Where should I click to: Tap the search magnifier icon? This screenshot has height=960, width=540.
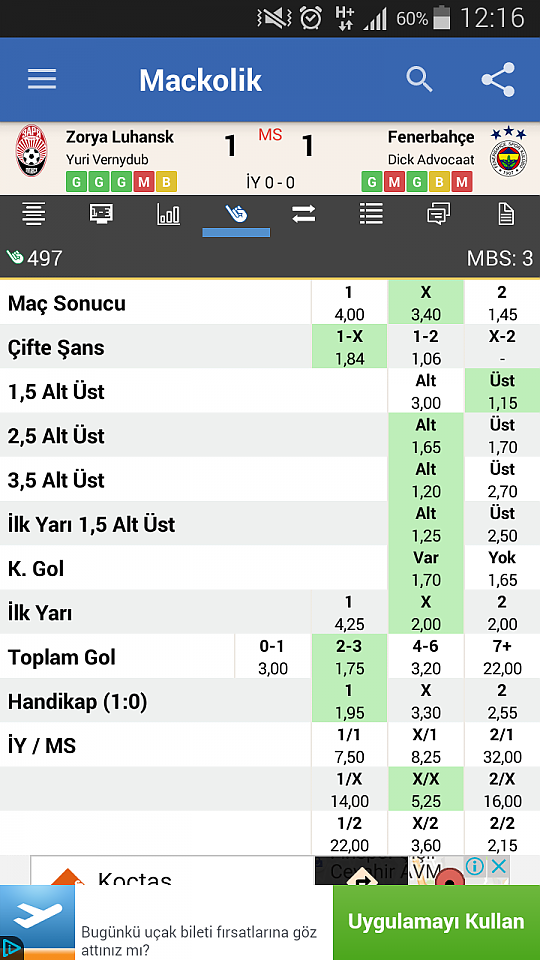click(x=419, y=80)
